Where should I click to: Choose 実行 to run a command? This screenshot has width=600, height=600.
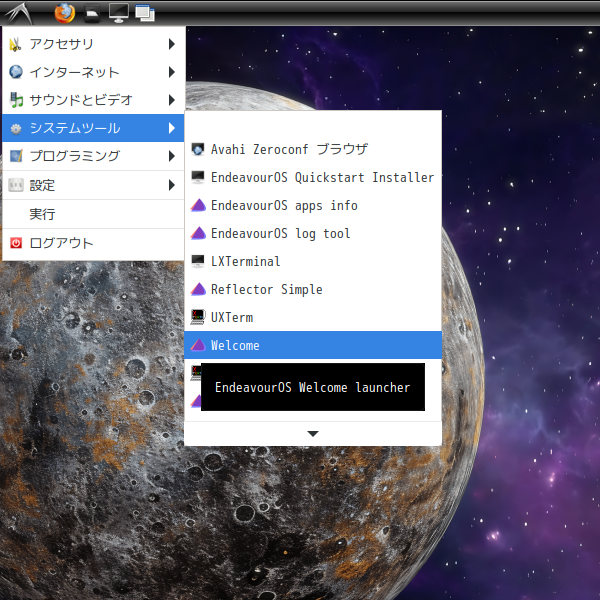click(93, 214)
